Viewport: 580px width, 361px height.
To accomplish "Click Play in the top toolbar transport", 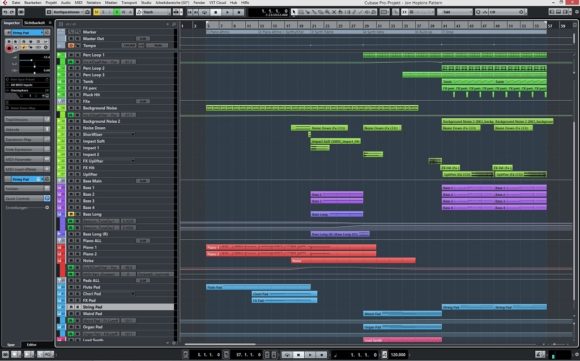I will point(227,12).
